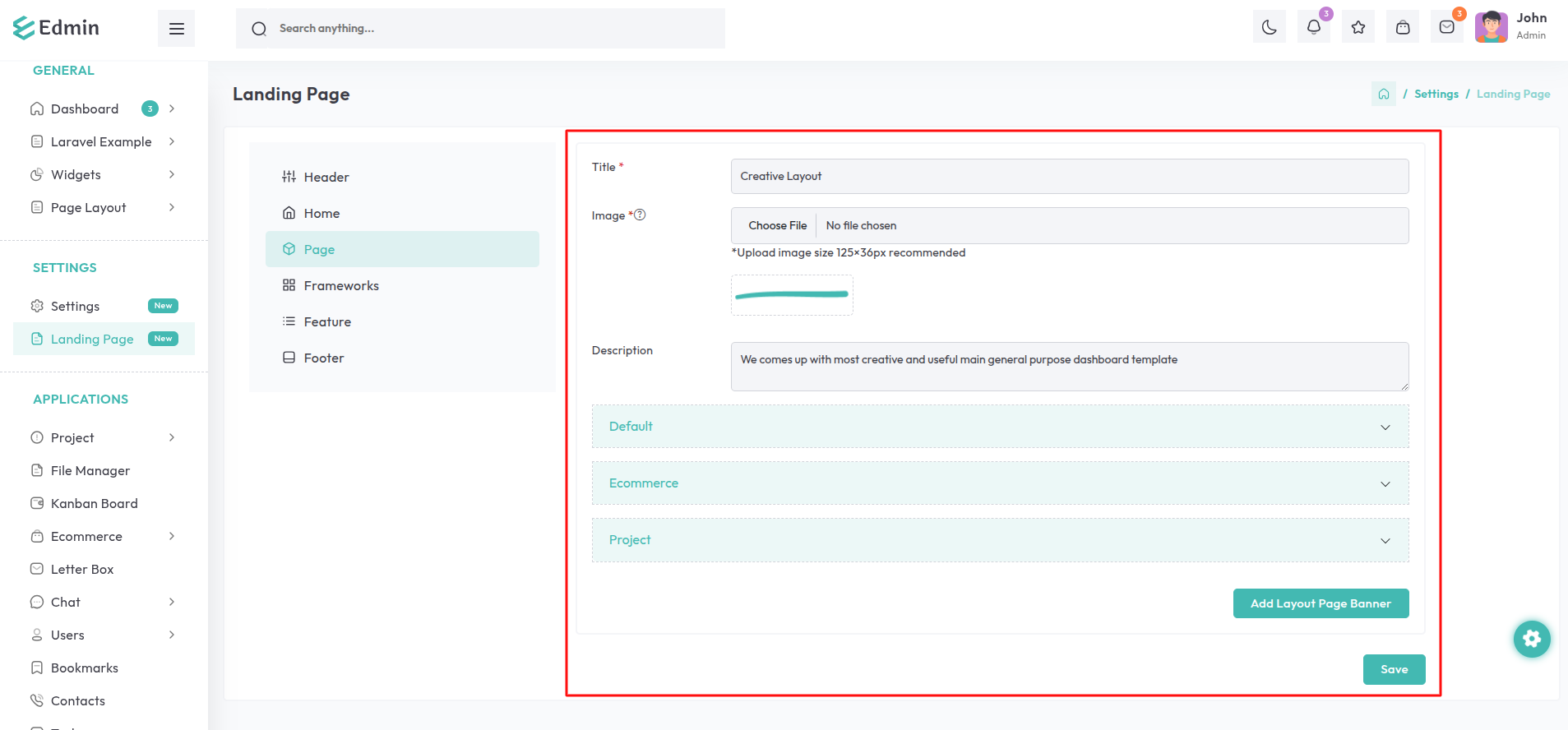Click the bookmark star icon
This screenshot has width=1568, height=730.
click(1358, 28)
